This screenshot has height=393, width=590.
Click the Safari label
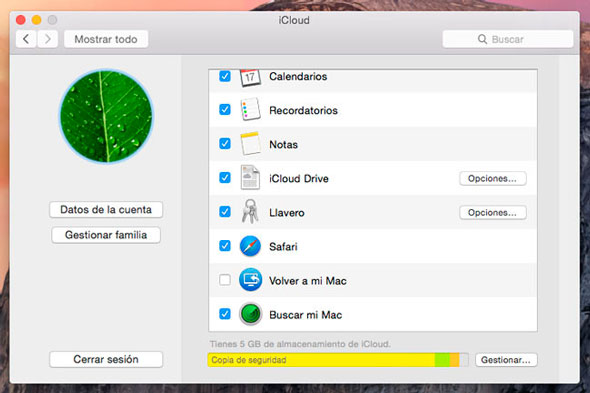pos(283,247)
